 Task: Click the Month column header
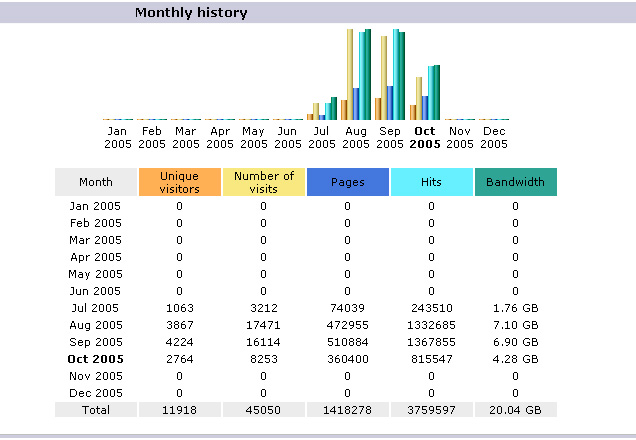96,182
